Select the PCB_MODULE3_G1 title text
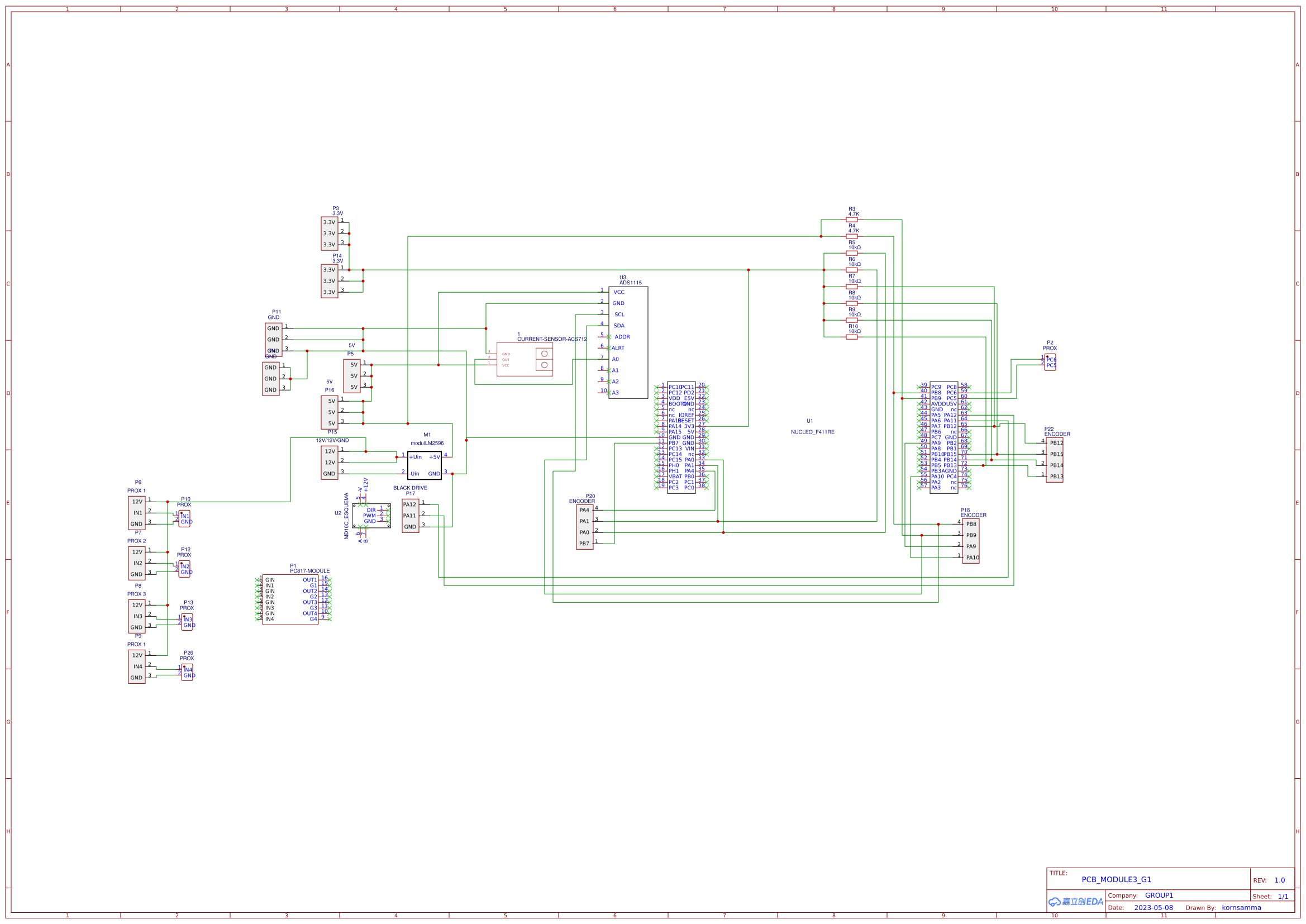The height and width of the screenshot is (924, 1306). click(x=1116, y=880)
